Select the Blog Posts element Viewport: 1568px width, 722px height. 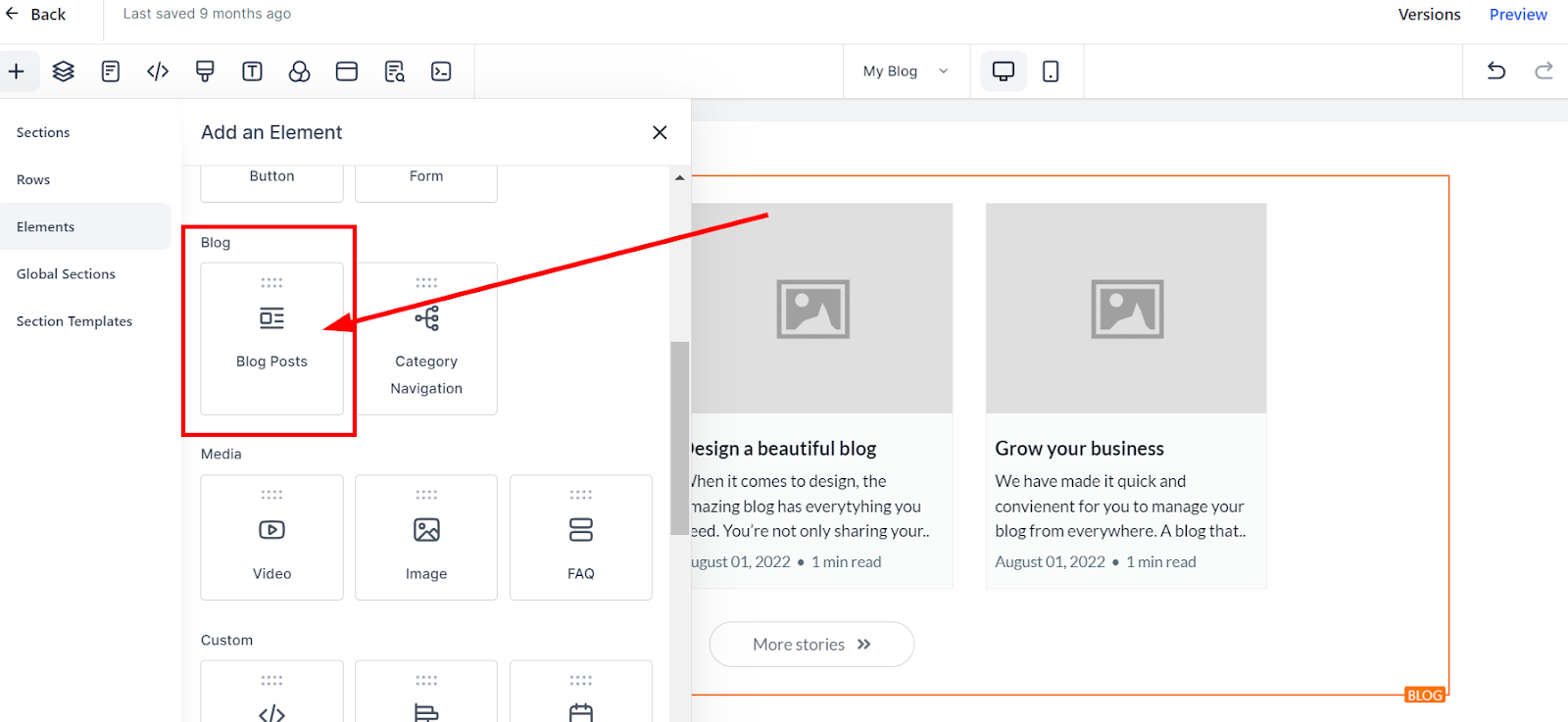coord(271,338)
